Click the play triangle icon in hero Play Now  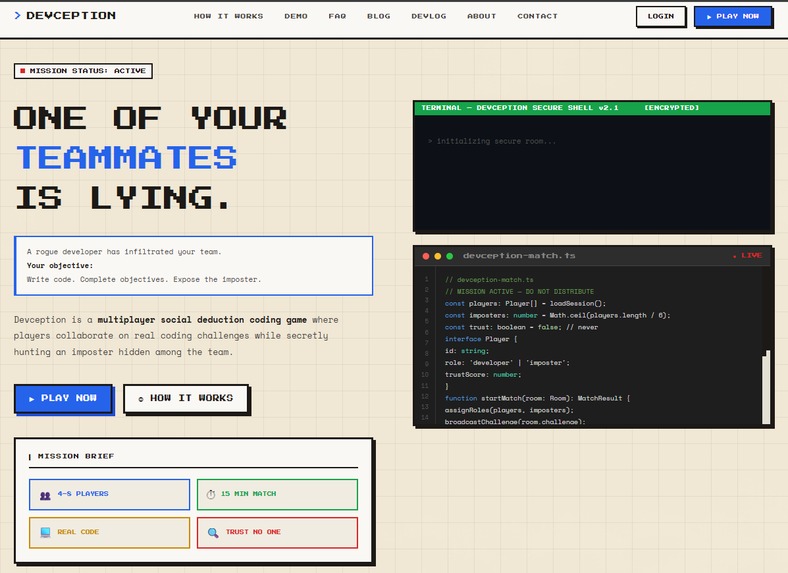click(32, 399)
